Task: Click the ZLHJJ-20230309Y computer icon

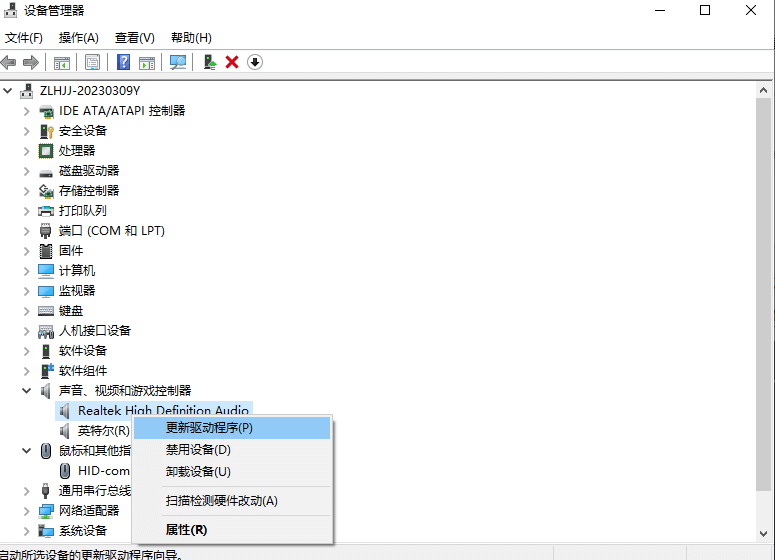Action: 27,91
